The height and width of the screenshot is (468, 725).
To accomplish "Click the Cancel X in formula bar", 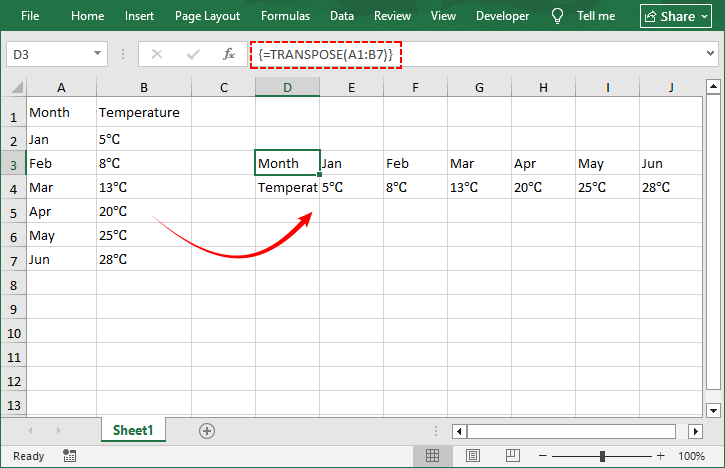I will 157,54.
